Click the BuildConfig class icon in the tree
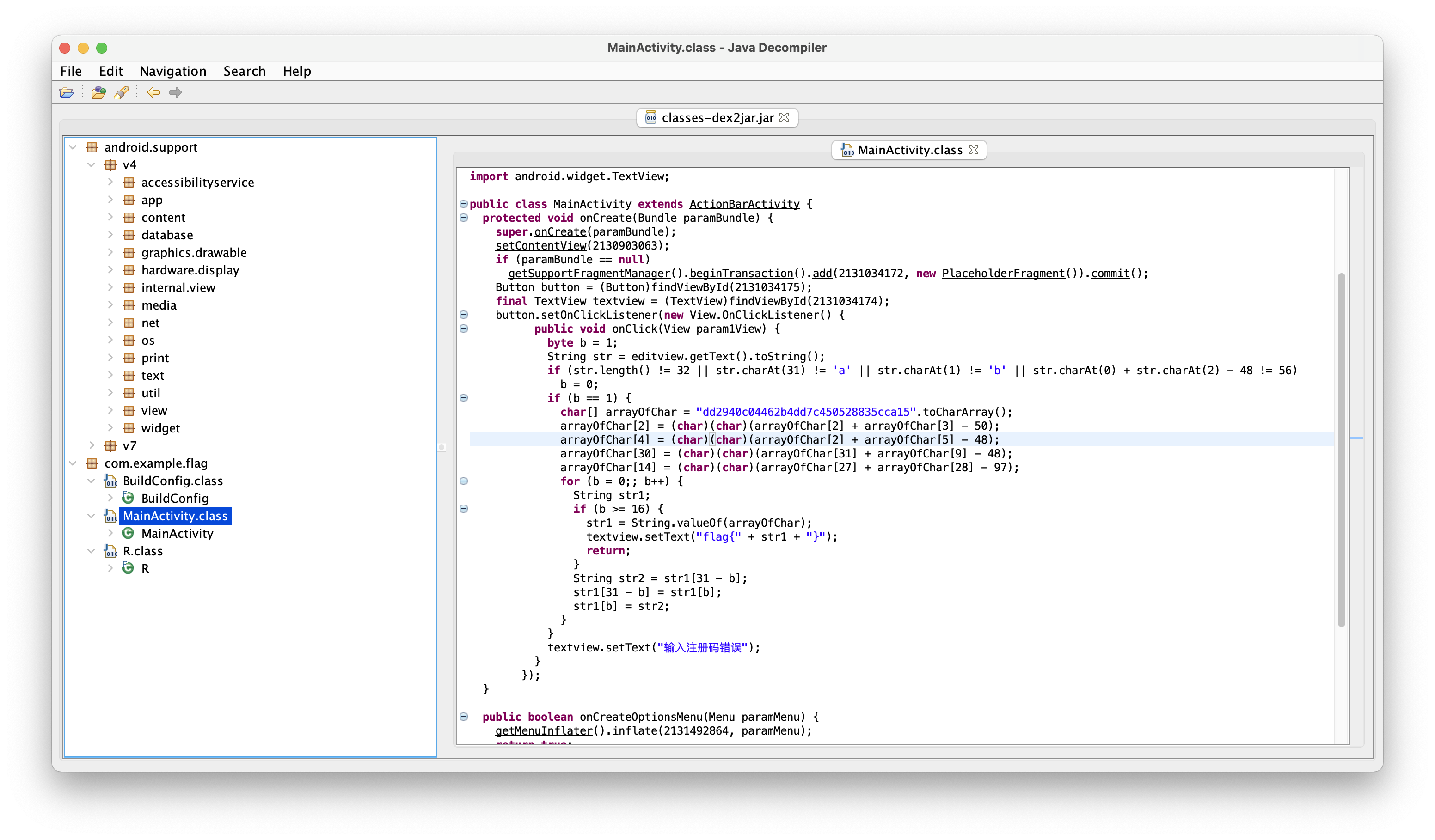The width and height of the screenshot is (1435, 840). click(129, 498)
